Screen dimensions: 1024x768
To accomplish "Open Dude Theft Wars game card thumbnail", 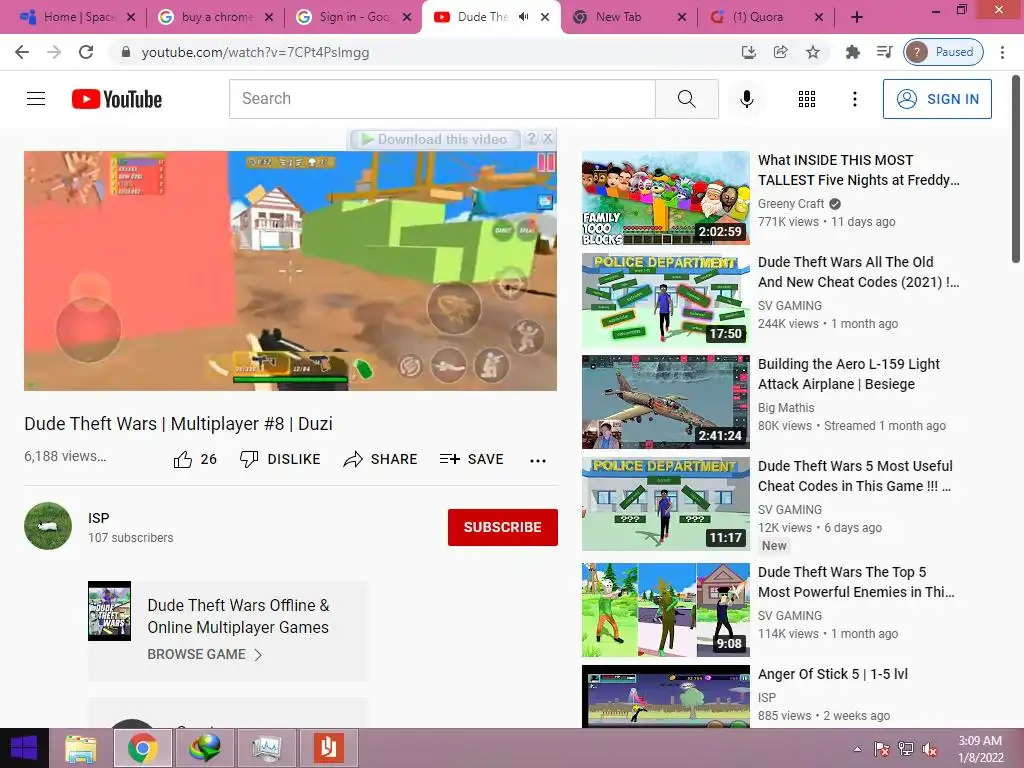I will [x=109, y=611].
